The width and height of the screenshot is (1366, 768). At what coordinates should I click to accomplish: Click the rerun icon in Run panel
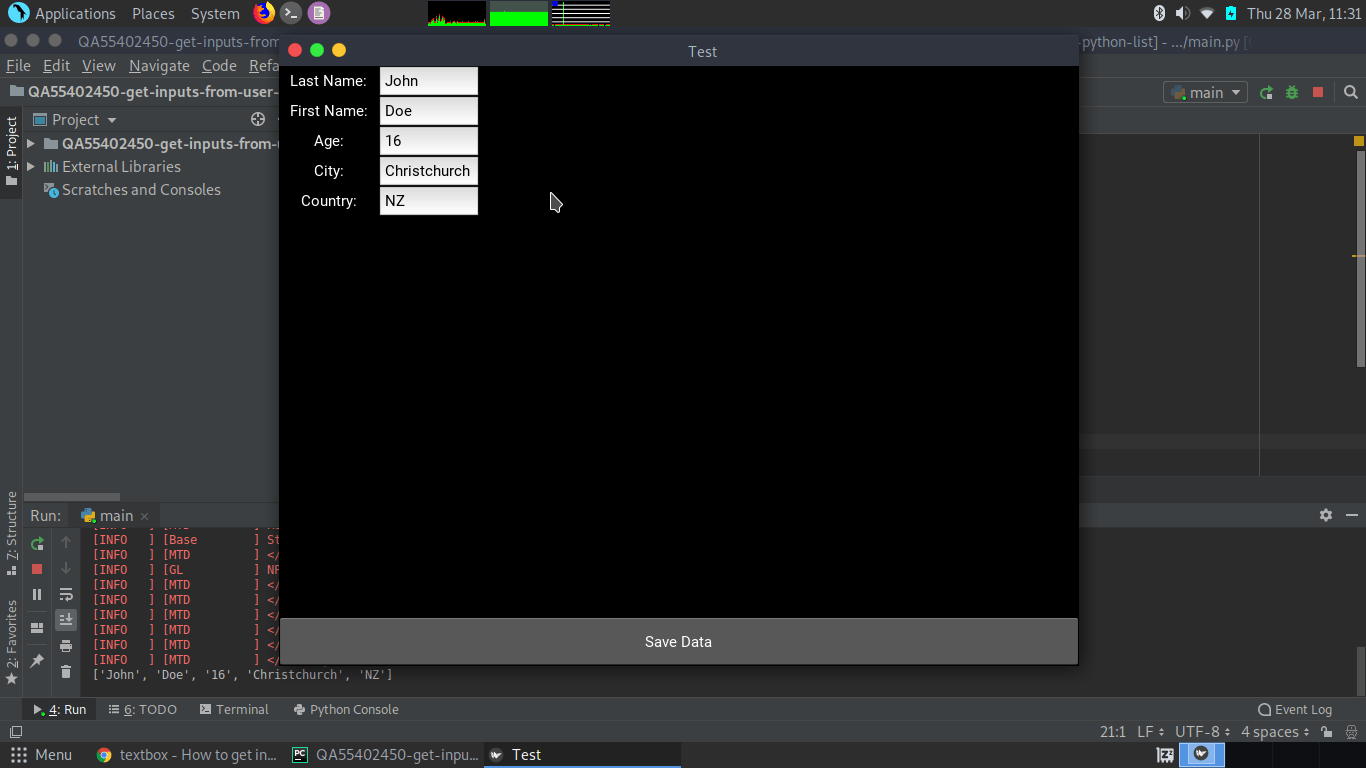coord(37,544)
